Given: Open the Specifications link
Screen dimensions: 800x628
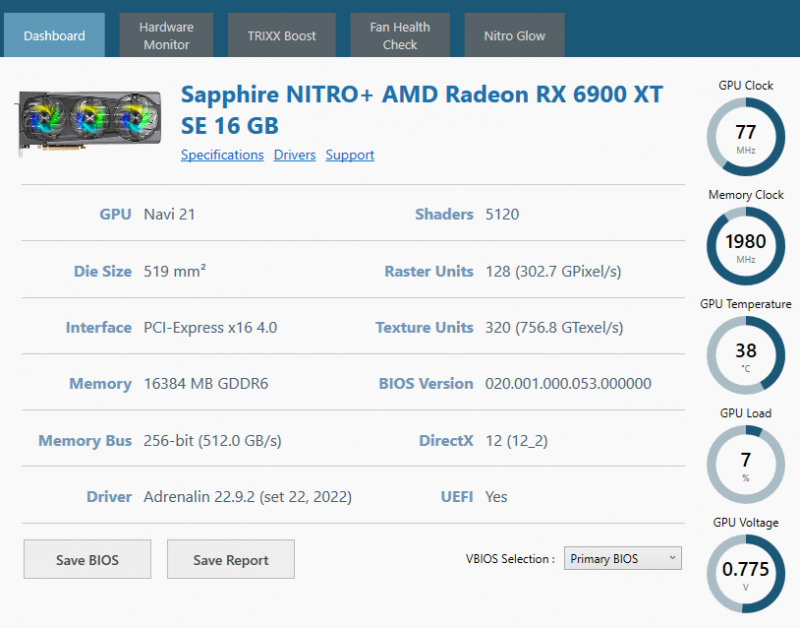Looking at the screenshot, I should tap(222, 155).
